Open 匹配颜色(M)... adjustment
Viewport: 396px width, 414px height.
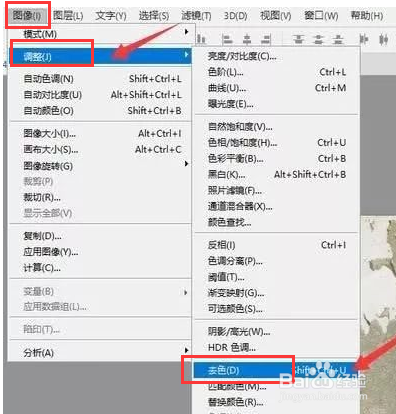(277, 386)
